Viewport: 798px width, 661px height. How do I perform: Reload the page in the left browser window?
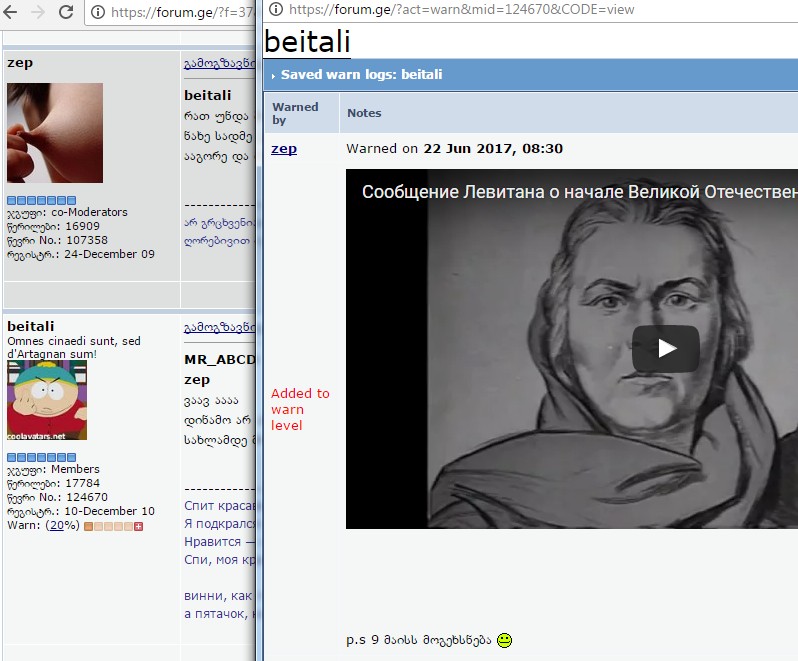(66, 12)
